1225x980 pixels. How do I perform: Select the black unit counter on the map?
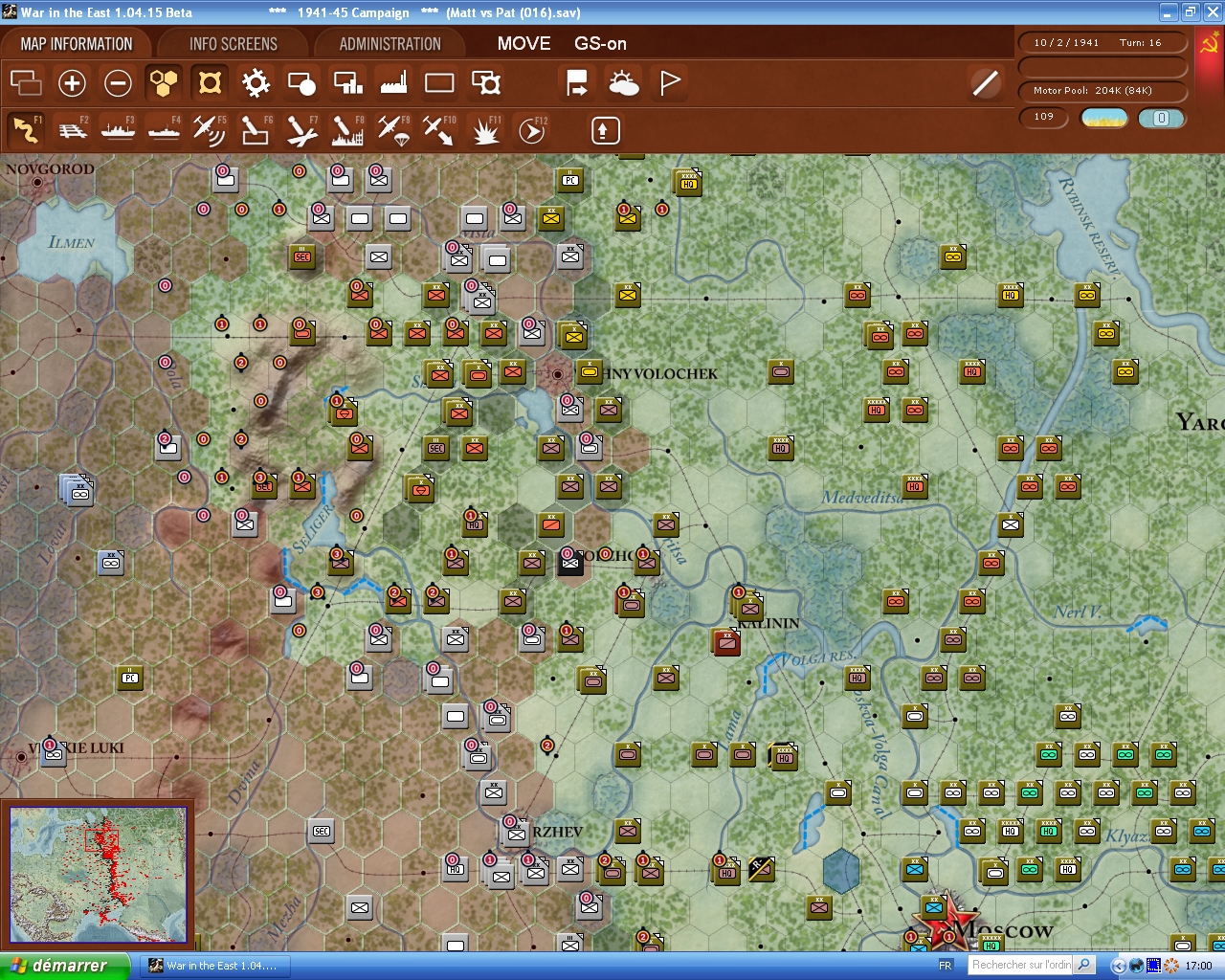pyautogui.click(x=571, y=564)
